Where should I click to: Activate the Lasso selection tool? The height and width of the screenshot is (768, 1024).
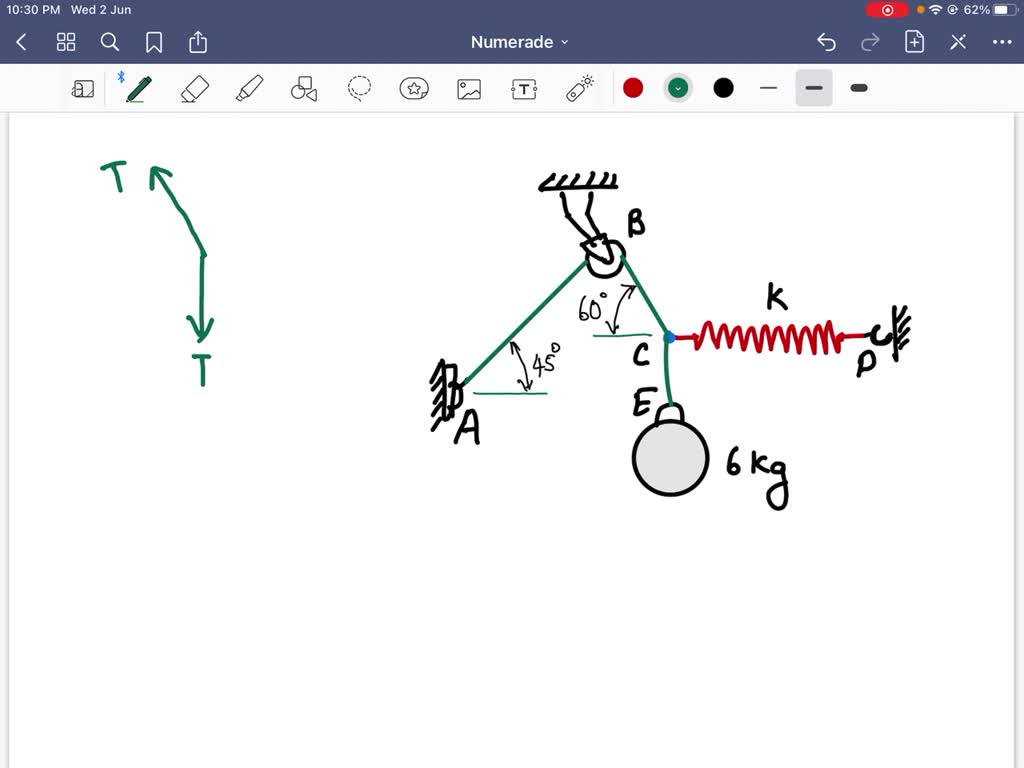pyautogui.click(x=359, y=88)
